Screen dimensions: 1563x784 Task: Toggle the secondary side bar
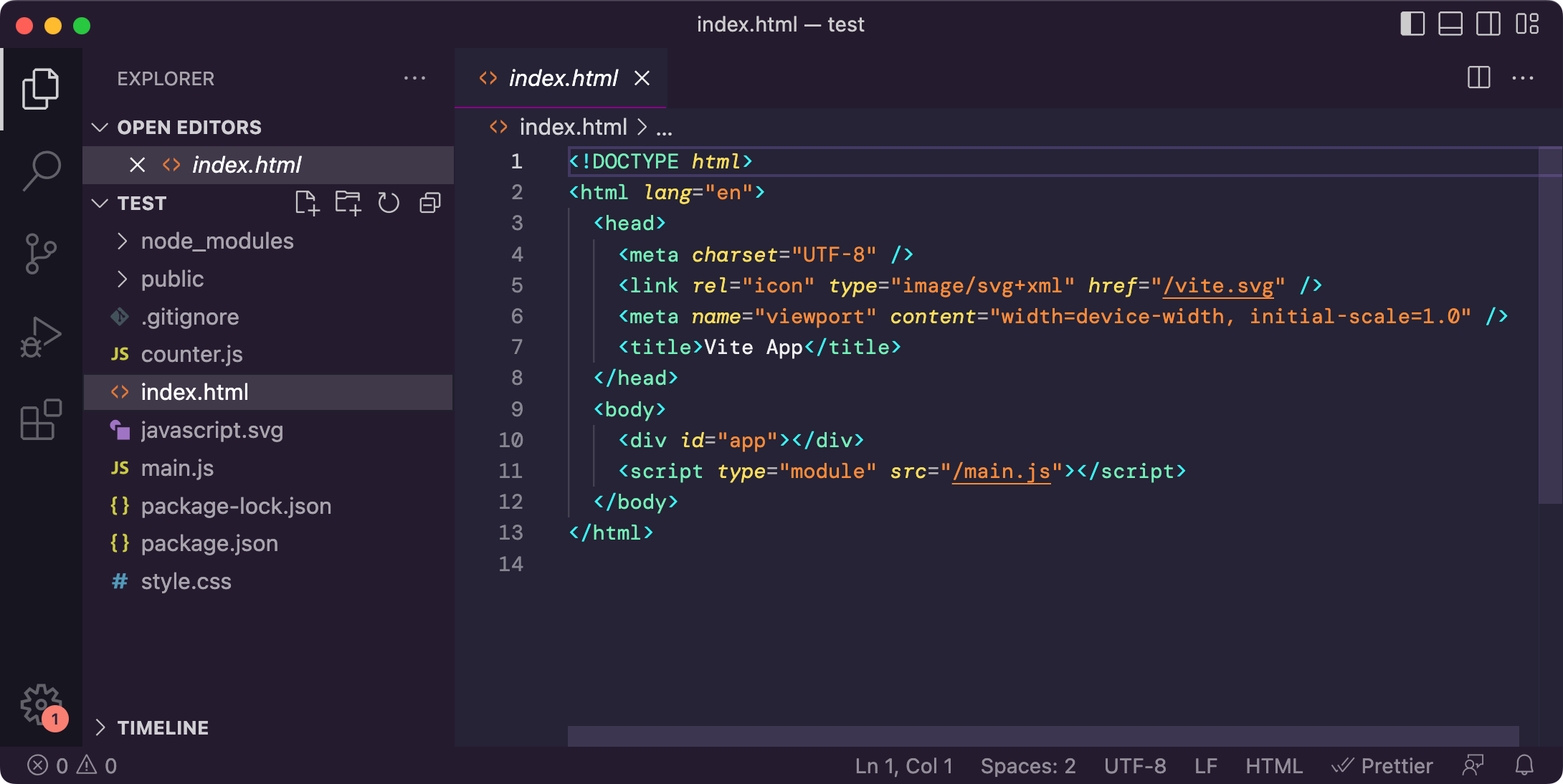click(x=1488, y=24)
